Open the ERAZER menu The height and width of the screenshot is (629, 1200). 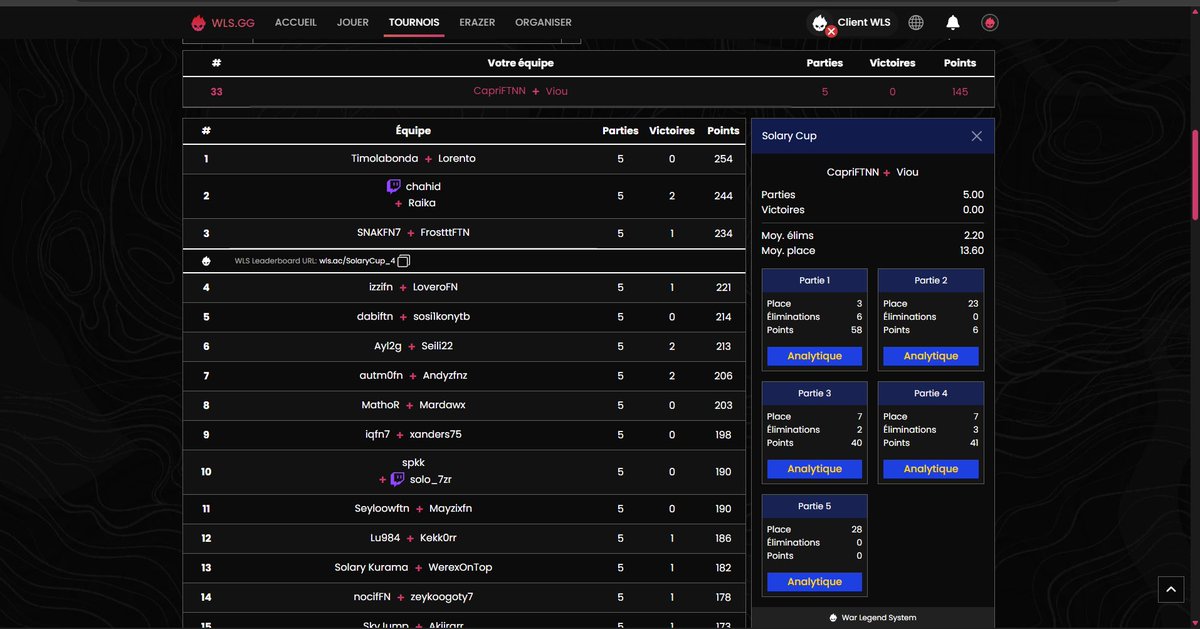(x=477, y=22)
